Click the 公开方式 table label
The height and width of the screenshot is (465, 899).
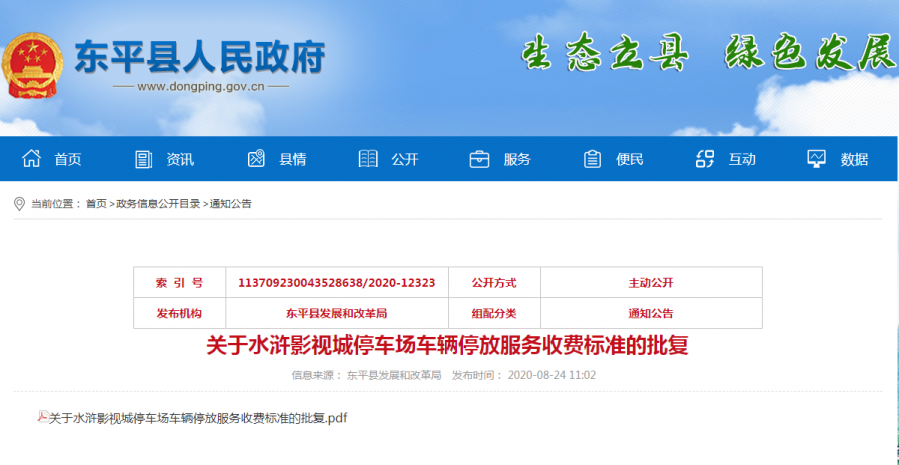[494, 283]
